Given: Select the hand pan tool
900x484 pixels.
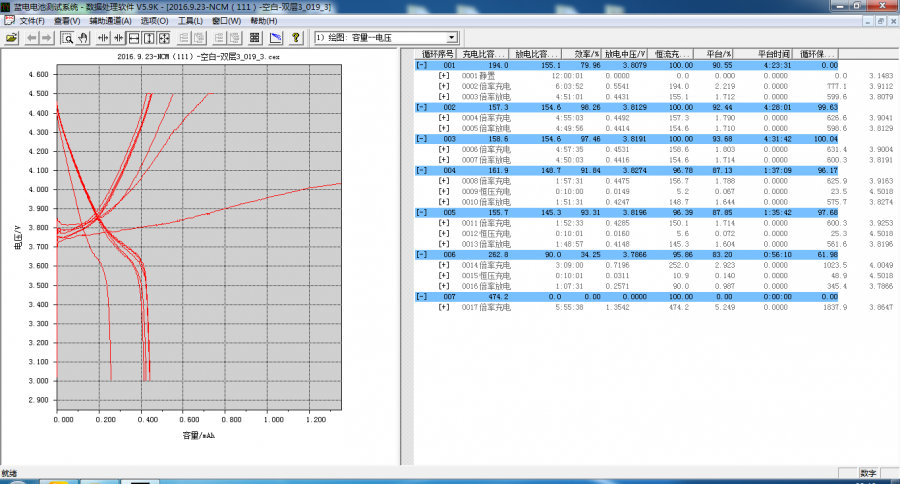Looking at the screenshot, I should tap(83, 38).
